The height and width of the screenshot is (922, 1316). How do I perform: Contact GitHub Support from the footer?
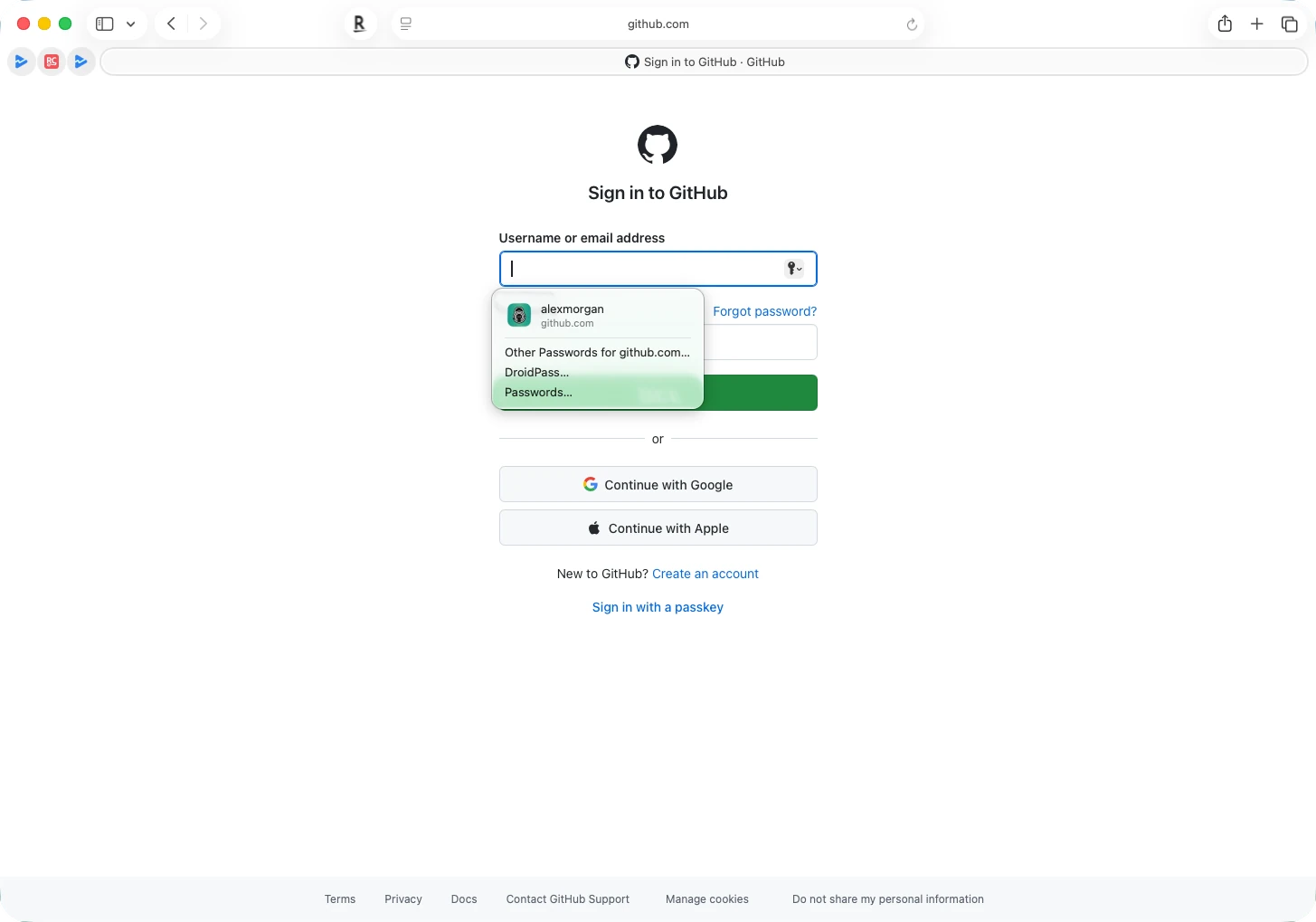click(568, 899)
